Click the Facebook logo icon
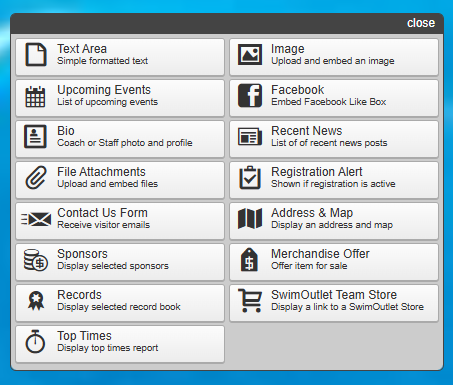Screen dimensions: 453x385 [250, 95]
